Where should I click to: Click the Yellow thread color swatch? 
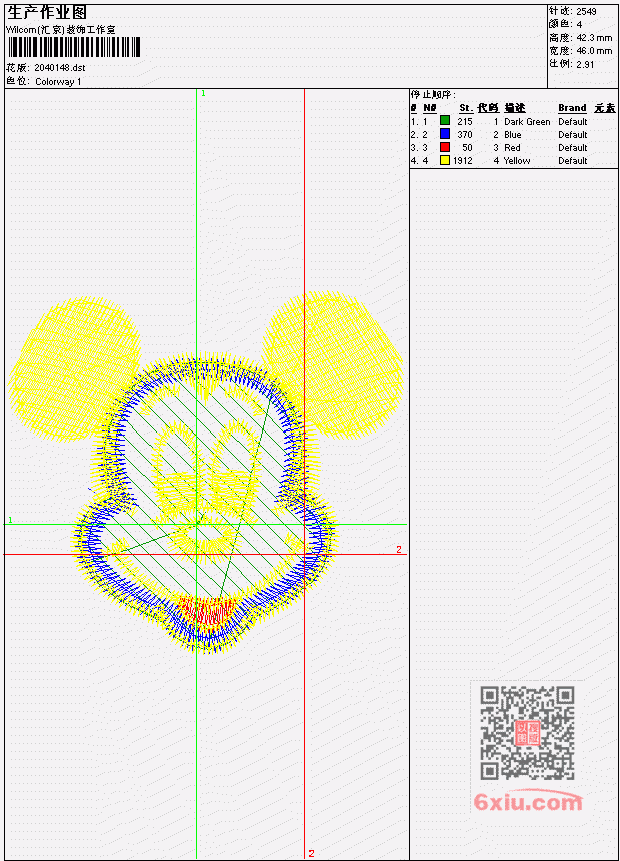(445, 160)
